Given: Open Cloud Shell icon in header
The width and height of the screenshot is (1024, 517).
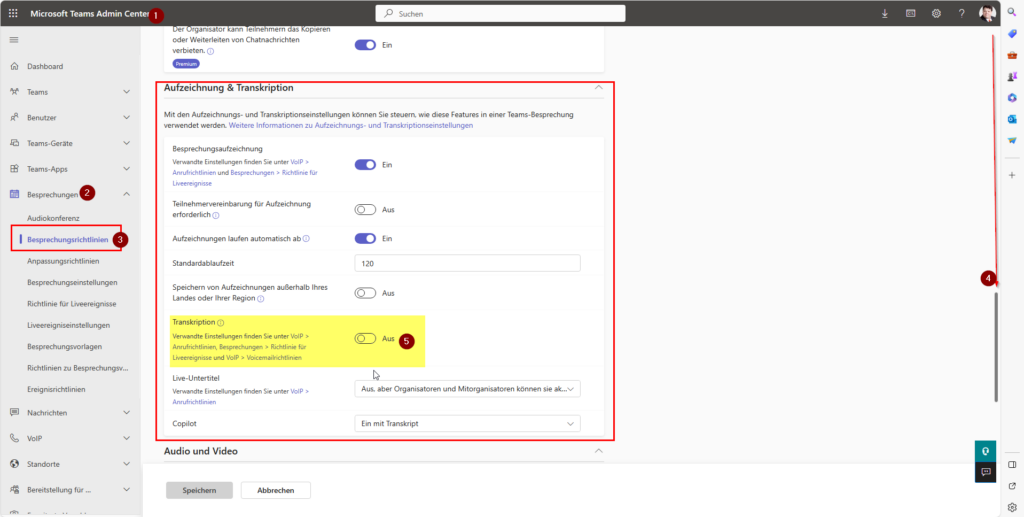Looking at the screenshot, I should [x=910, y=13].
